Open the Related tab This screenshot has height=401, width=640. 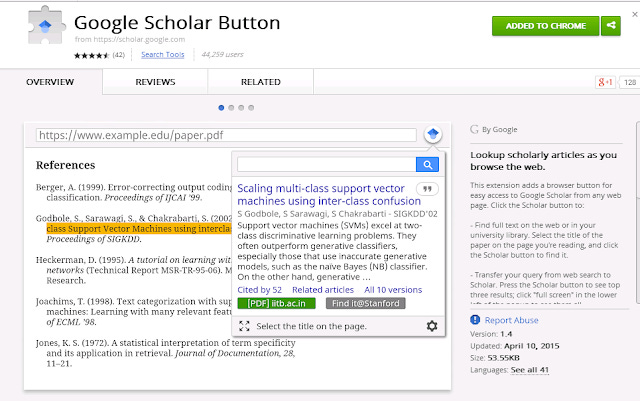click(260, 82)
